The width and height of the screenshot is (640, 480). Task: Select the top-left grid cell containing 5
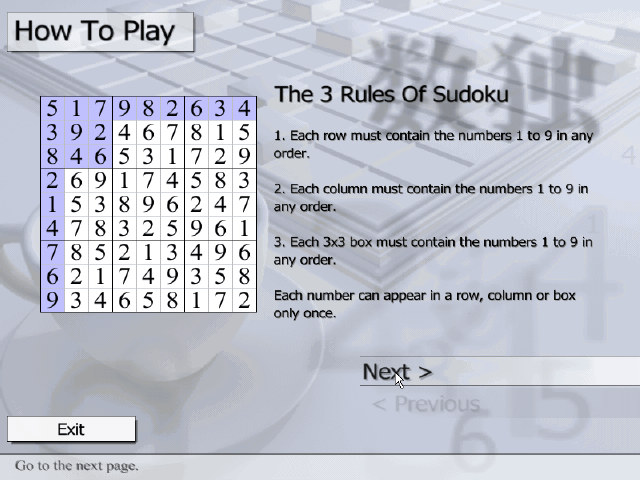52,109
